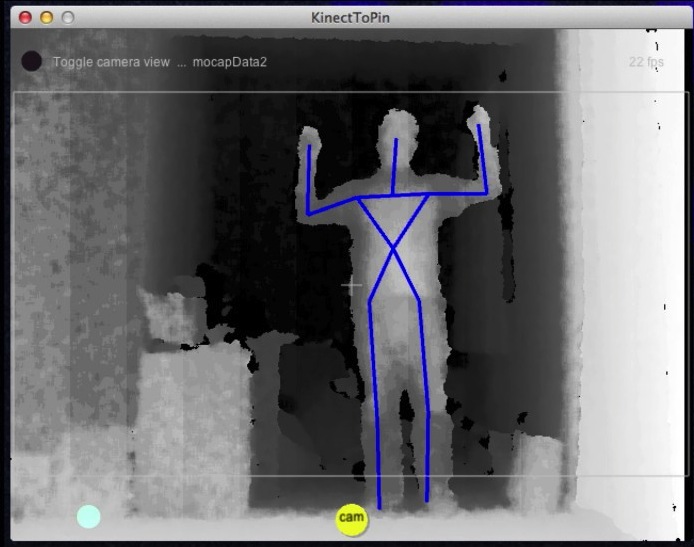Click the skeleton foot end on screen left

point(379,507)
